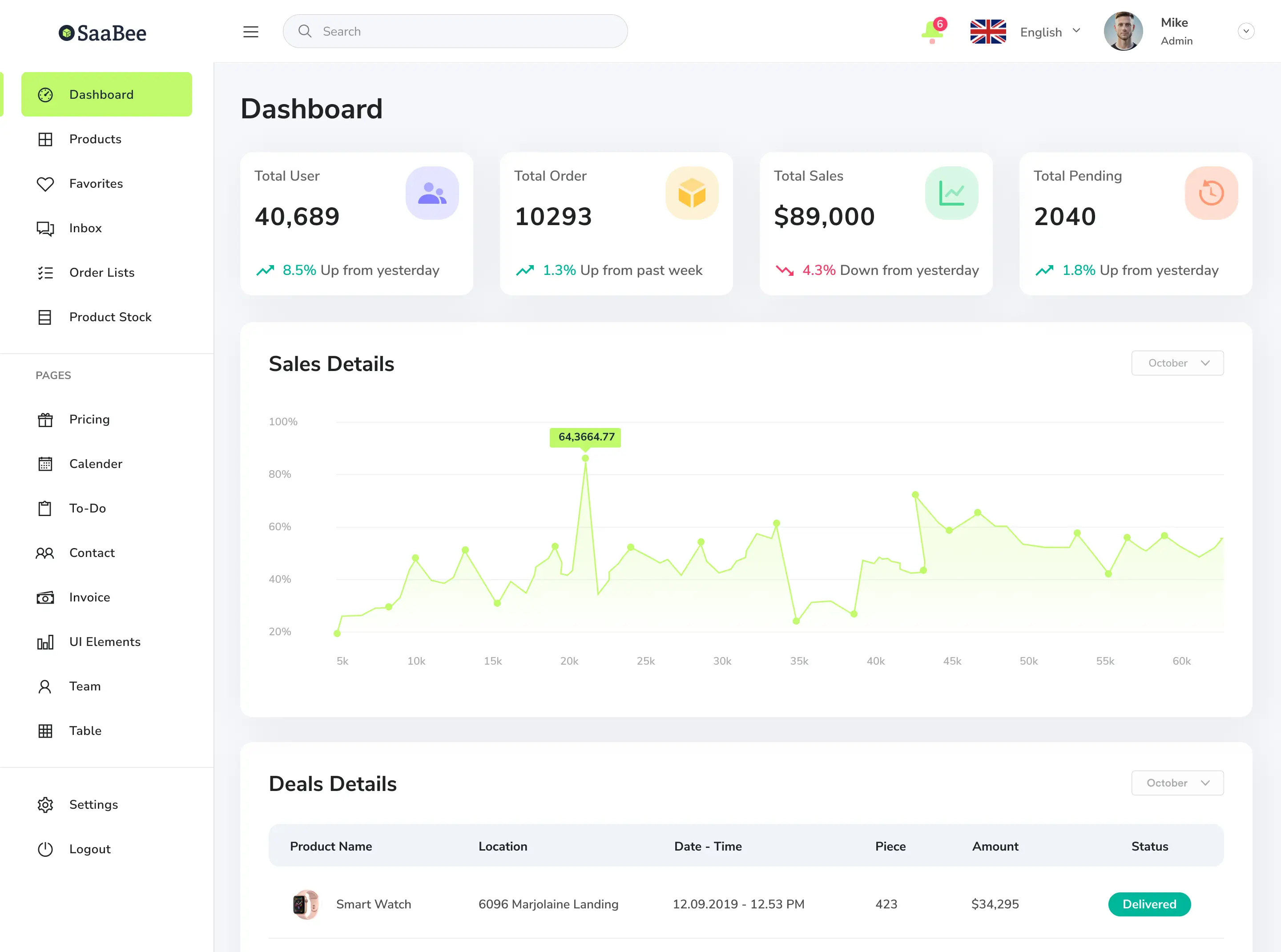The height and width of the screenshot is (952, 1281).
Task: Click the Total User people icon
Action: (431, 193)
